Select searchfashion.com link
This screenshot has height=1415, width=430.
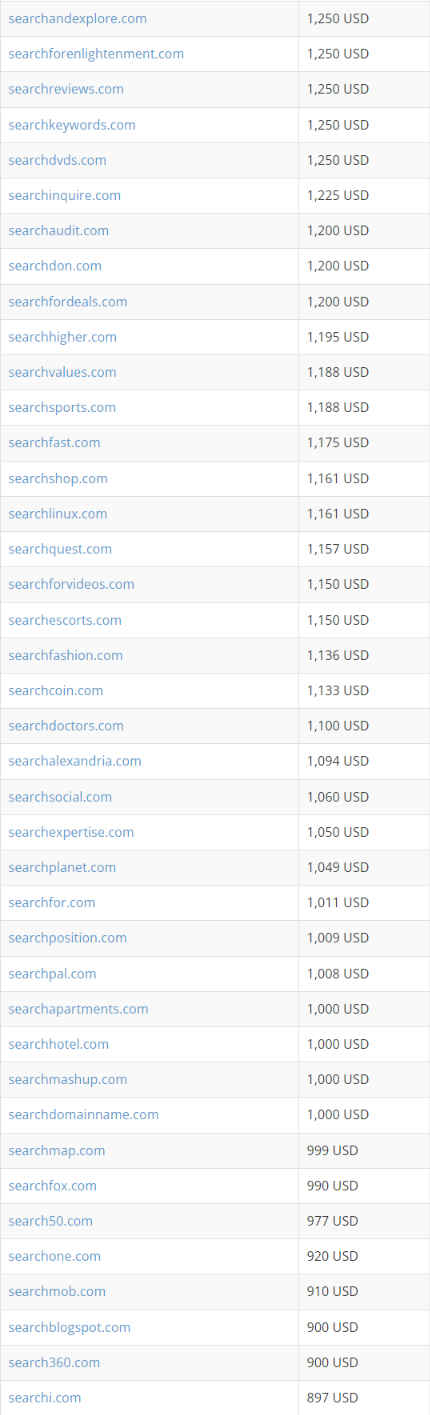pos(66,655)
